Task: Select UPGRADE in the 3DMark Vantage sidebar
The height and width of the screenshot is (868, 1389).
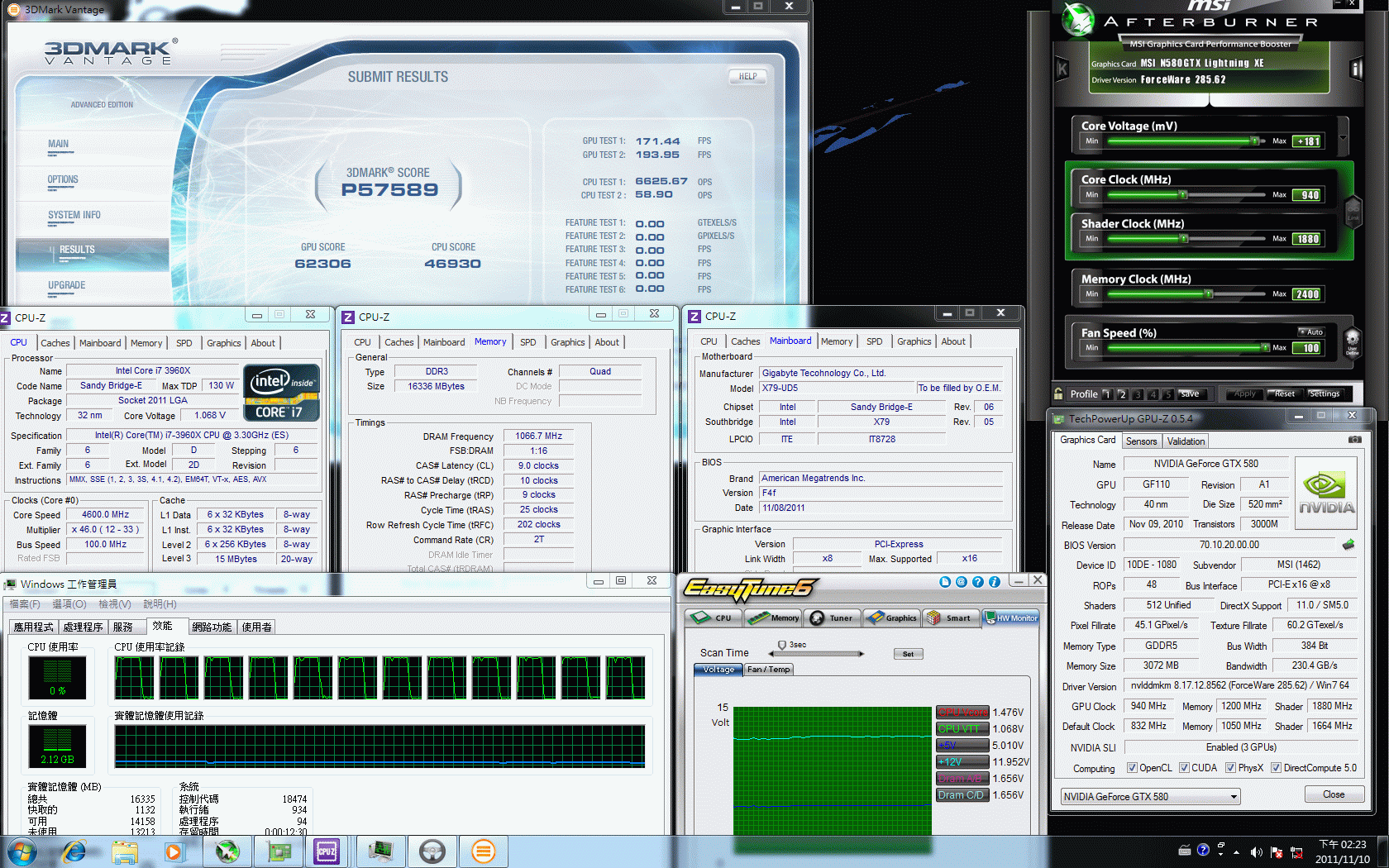Action: [66, 285]
